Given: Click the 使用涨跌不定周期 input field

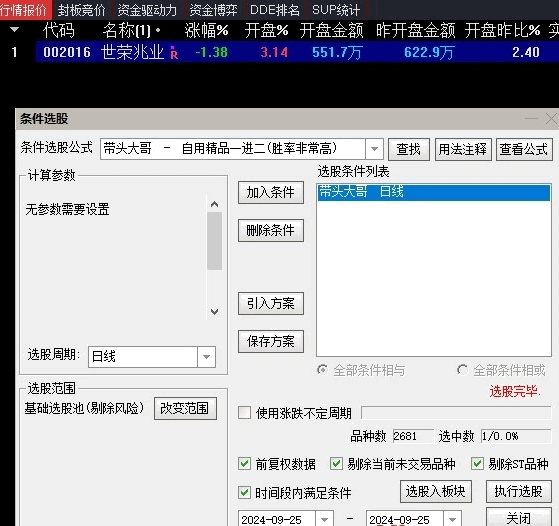Looking at the screenshot, I should coord(456,413).
